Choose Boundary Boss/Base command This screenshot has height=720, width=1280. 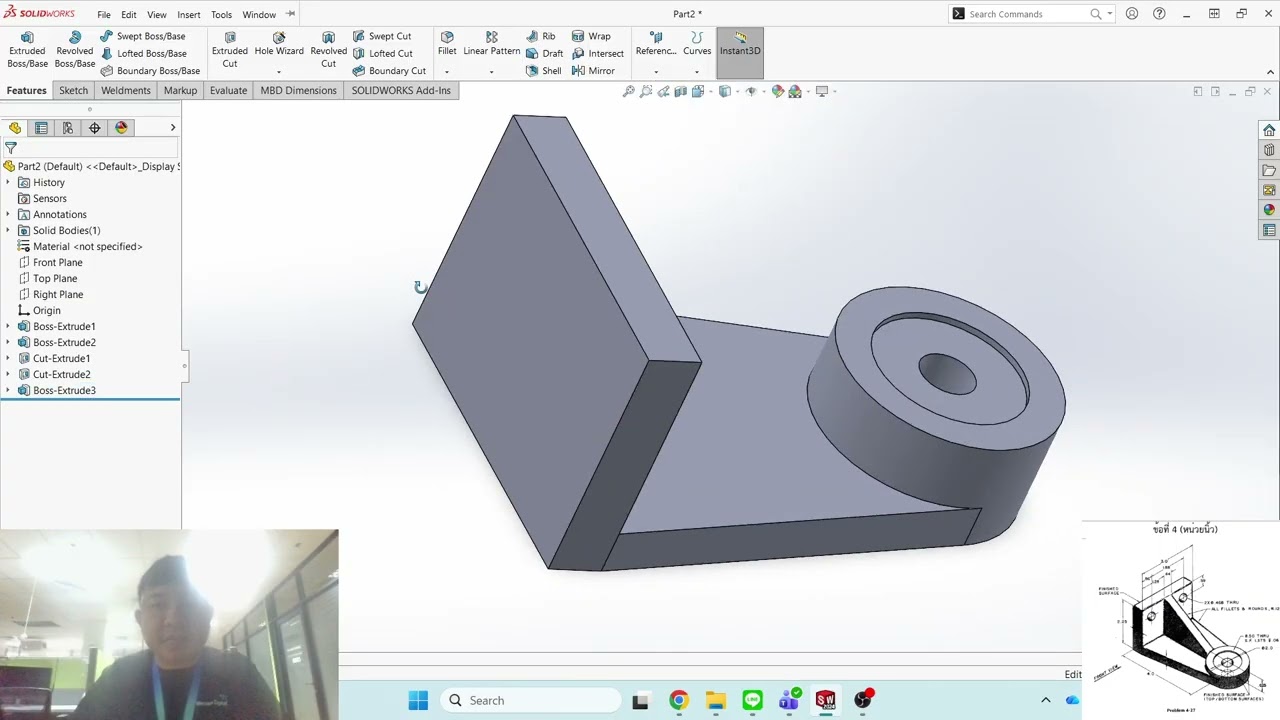pyautogui.click(x=150, y=71)
